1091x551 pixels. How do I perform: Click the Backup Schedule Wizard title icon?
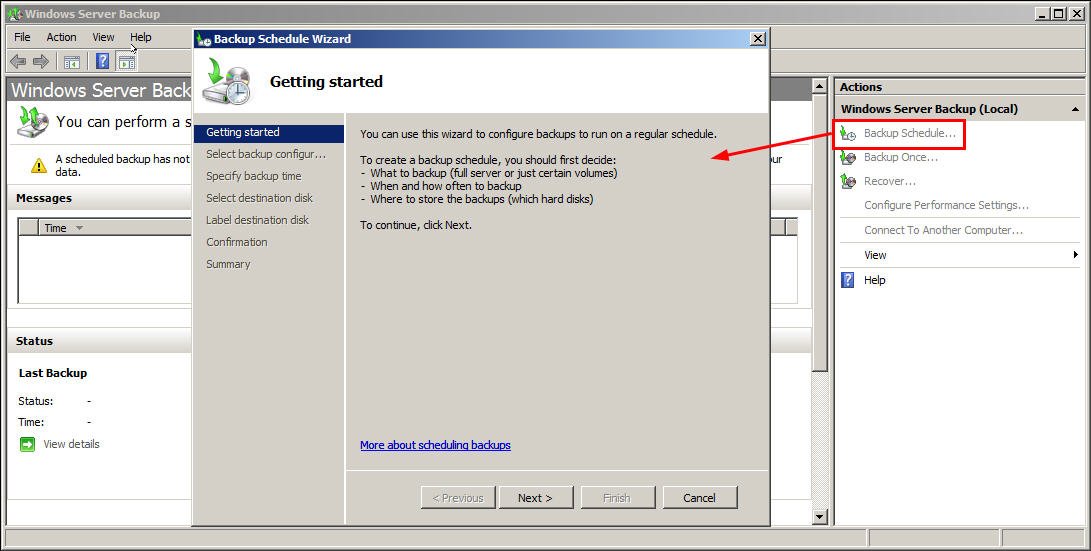pos(204,39)
